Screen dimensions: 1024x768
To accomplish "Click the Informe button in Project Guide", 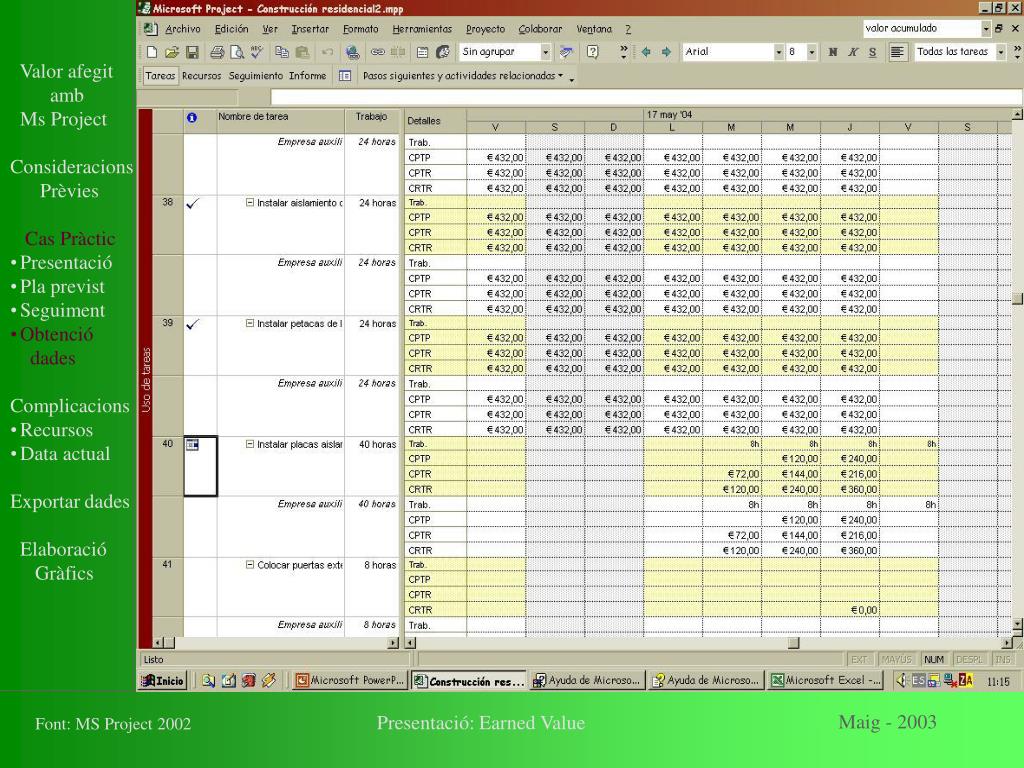I will [x=307, y=76].
